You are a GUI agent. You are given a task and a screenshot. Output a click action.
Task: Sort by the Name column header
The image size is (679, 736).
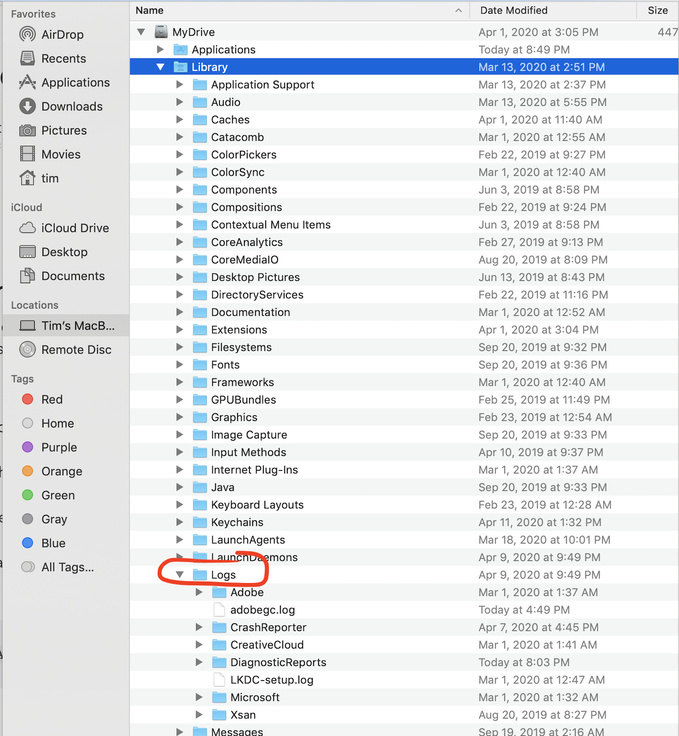click(150, 10)
